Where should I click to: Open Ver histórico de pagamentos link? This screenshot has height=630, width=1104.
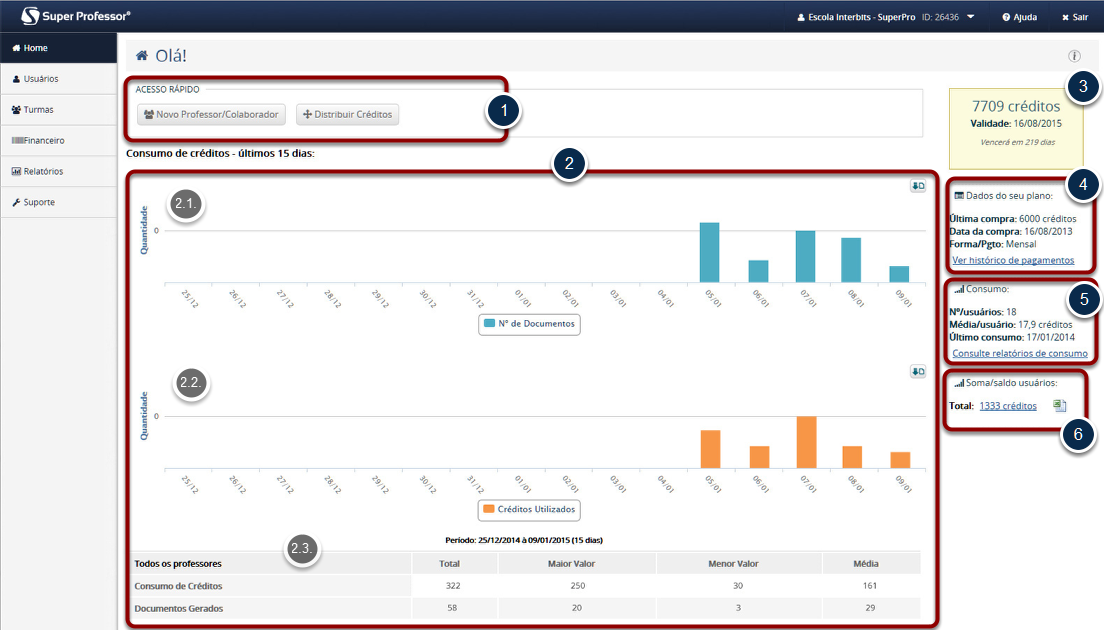1013,260
